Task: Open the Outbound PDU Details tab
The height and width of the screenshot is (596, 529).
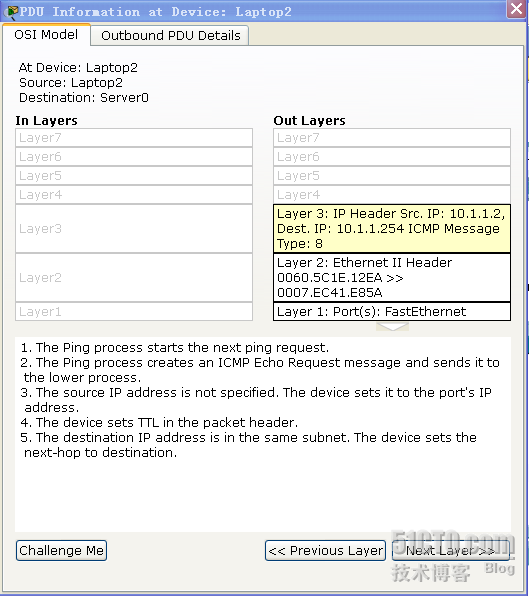Action: pyautogui.click(x=170, y=36)
